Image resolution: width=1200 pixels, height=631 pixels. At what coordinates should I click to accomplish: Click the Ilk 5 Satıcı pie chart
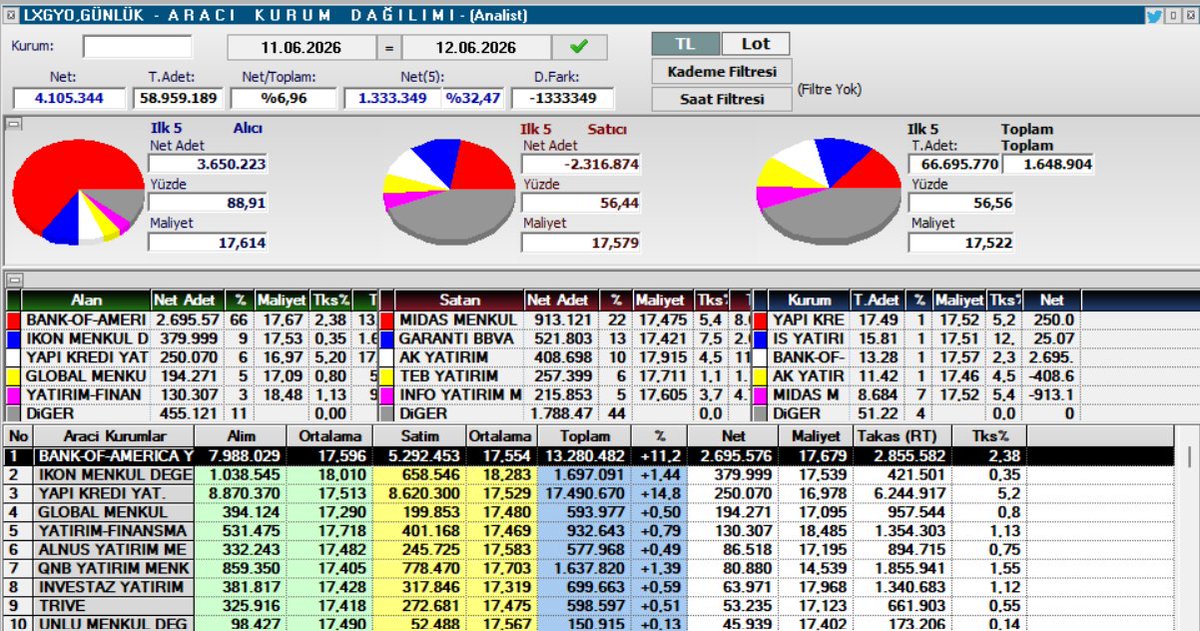[450, 192]
